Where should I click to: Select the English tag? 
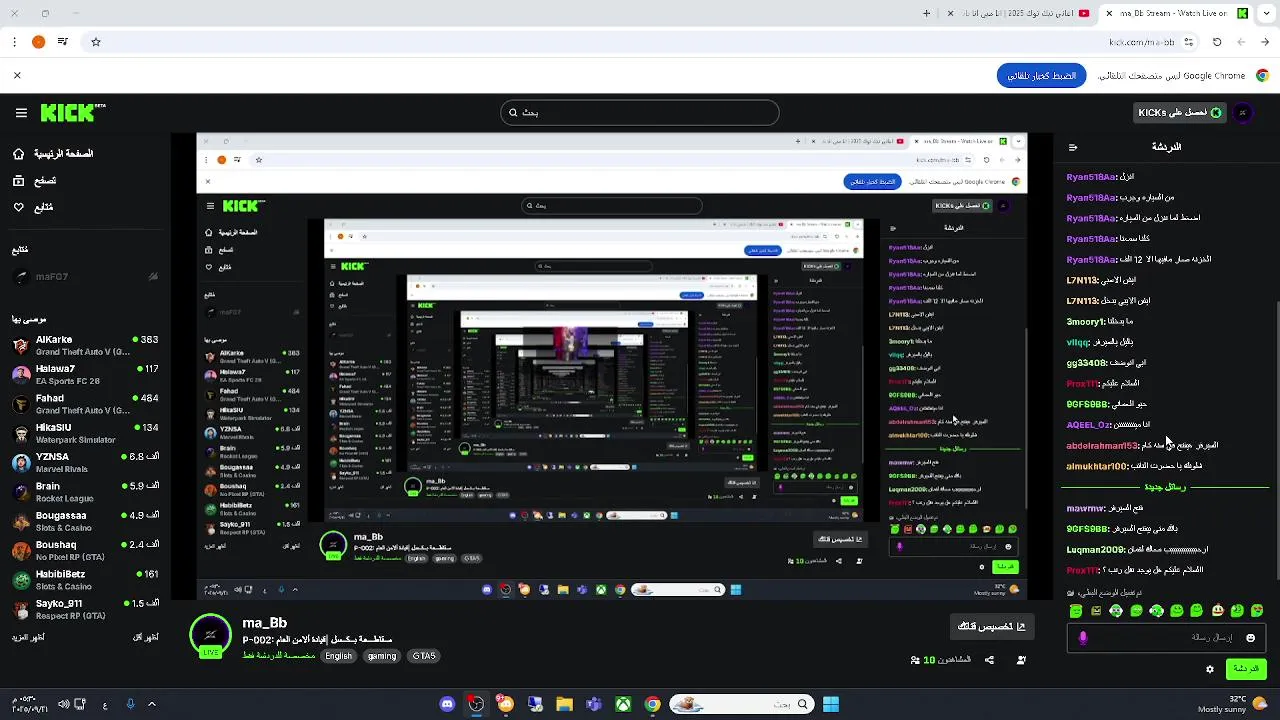pos(339,656)
